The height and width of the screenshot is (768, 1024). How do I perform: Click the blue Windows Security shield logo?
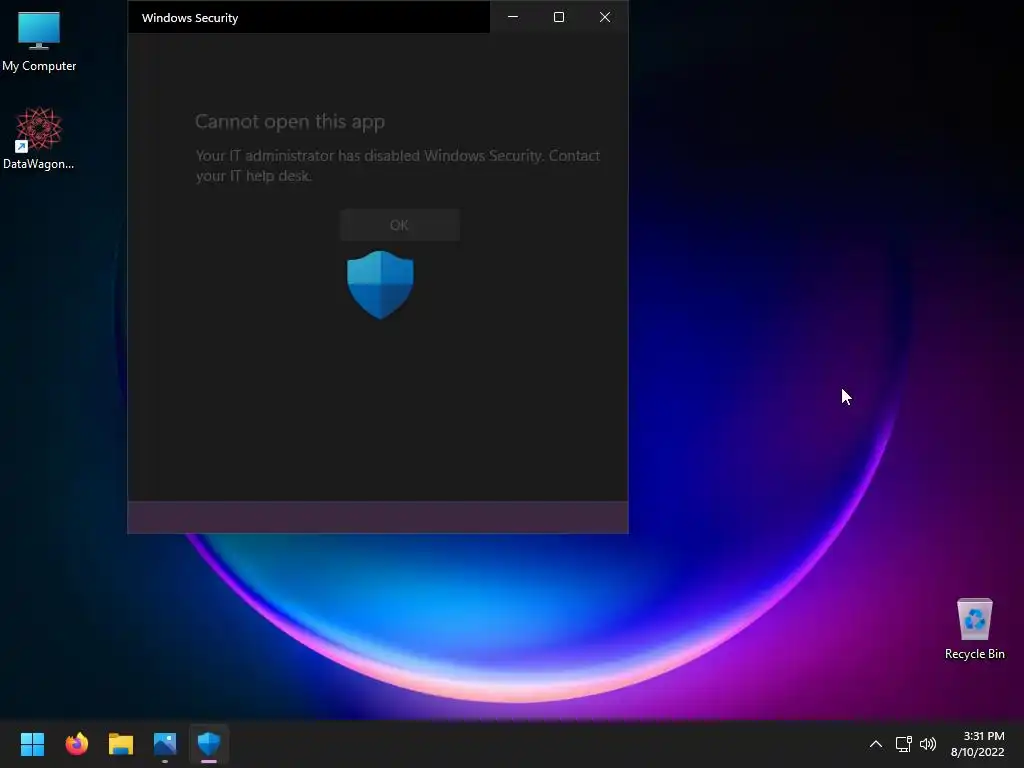pos(380,285)
